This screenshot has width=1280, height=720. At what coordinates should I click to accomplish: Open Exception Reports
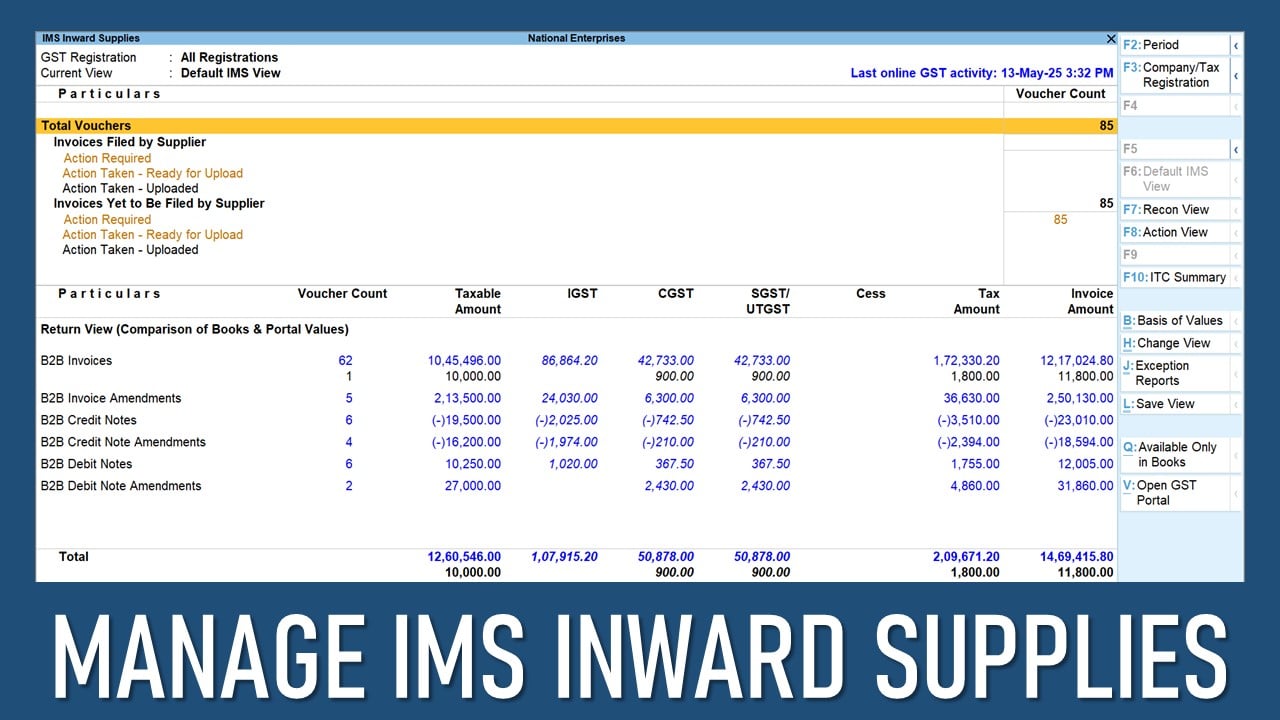tap(1174, 373)
